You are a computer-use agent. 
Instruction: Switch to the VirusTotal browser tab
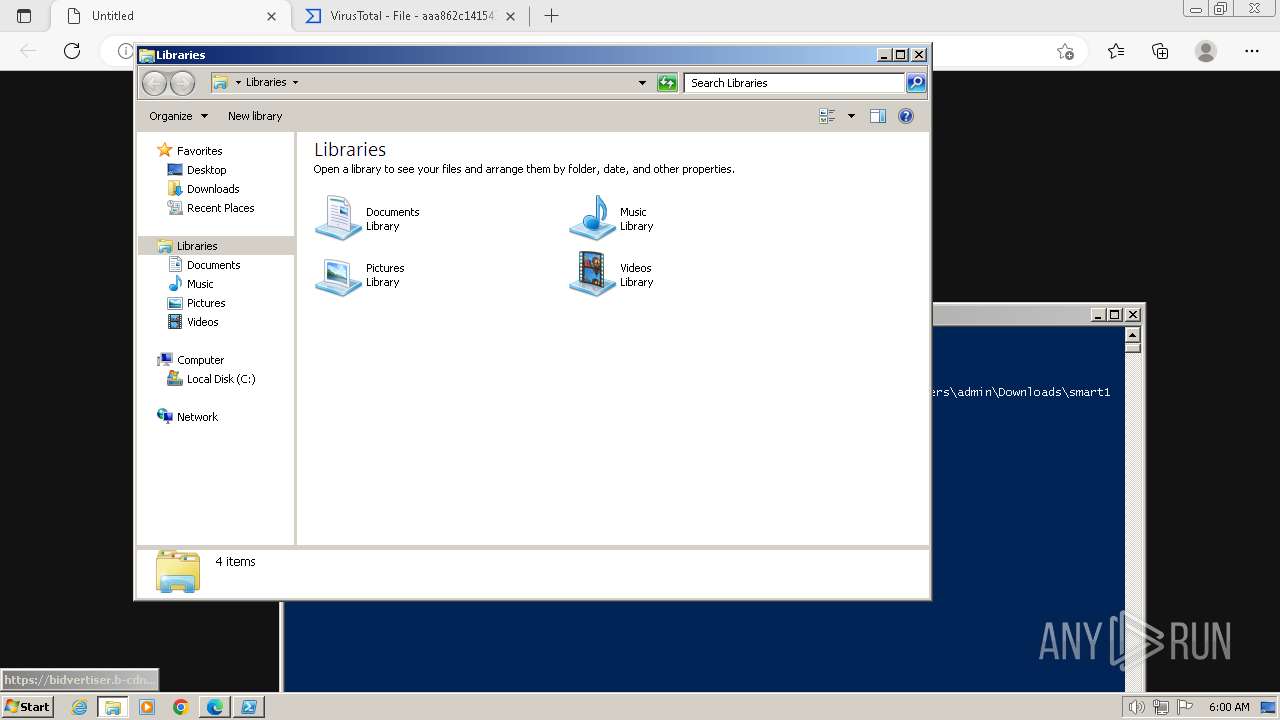pos(410,16)
